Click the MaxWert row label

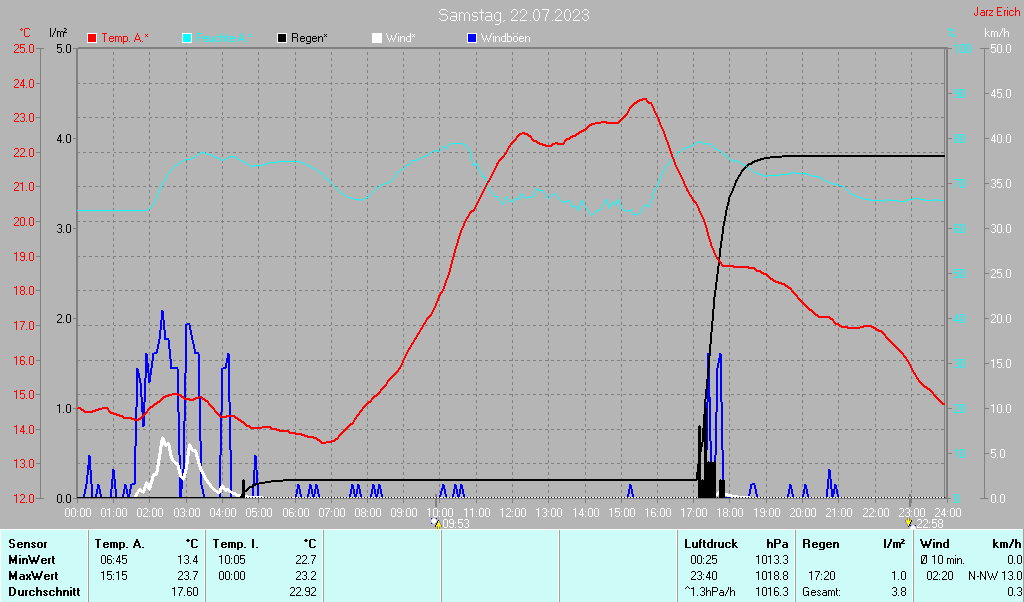[x=33, y=577]
